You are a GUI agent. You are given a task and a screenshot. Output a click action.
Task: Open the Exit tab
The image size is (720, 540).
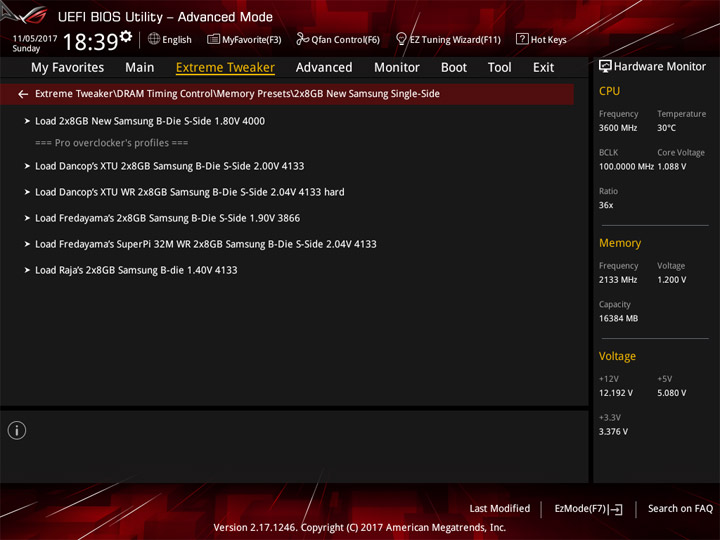543,68
